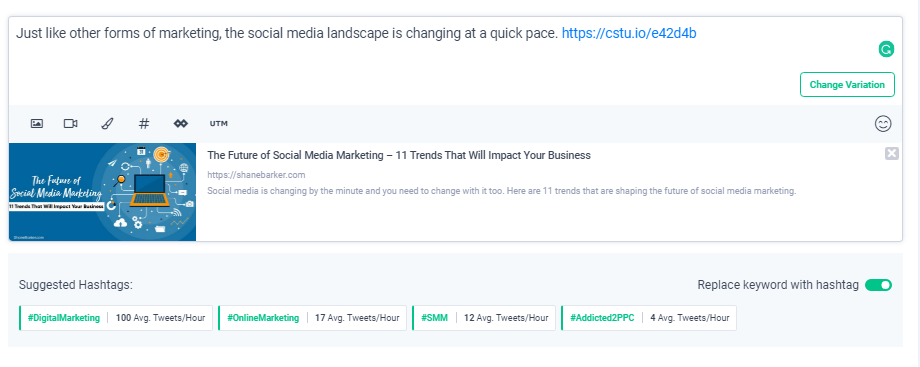Click the green Grammarly icon
This screenshot has width=920, height=367.
(x=885, y=49)
